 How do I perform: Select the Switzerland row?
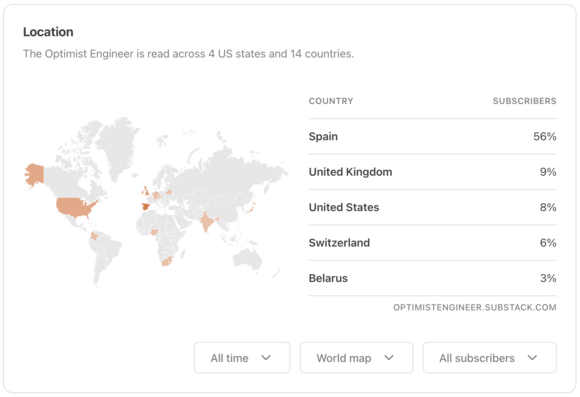[x=432, y=243]
